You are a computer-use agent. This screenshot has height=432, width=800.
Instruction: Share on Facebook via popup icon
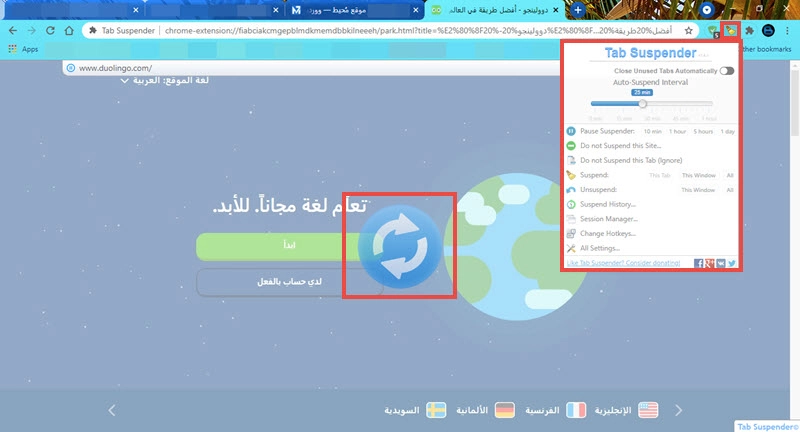coord(698,263)
